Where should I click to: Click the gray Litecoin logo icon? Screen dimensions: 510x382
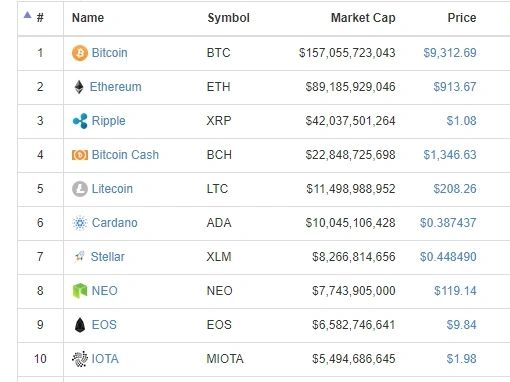tap(80, 189)
